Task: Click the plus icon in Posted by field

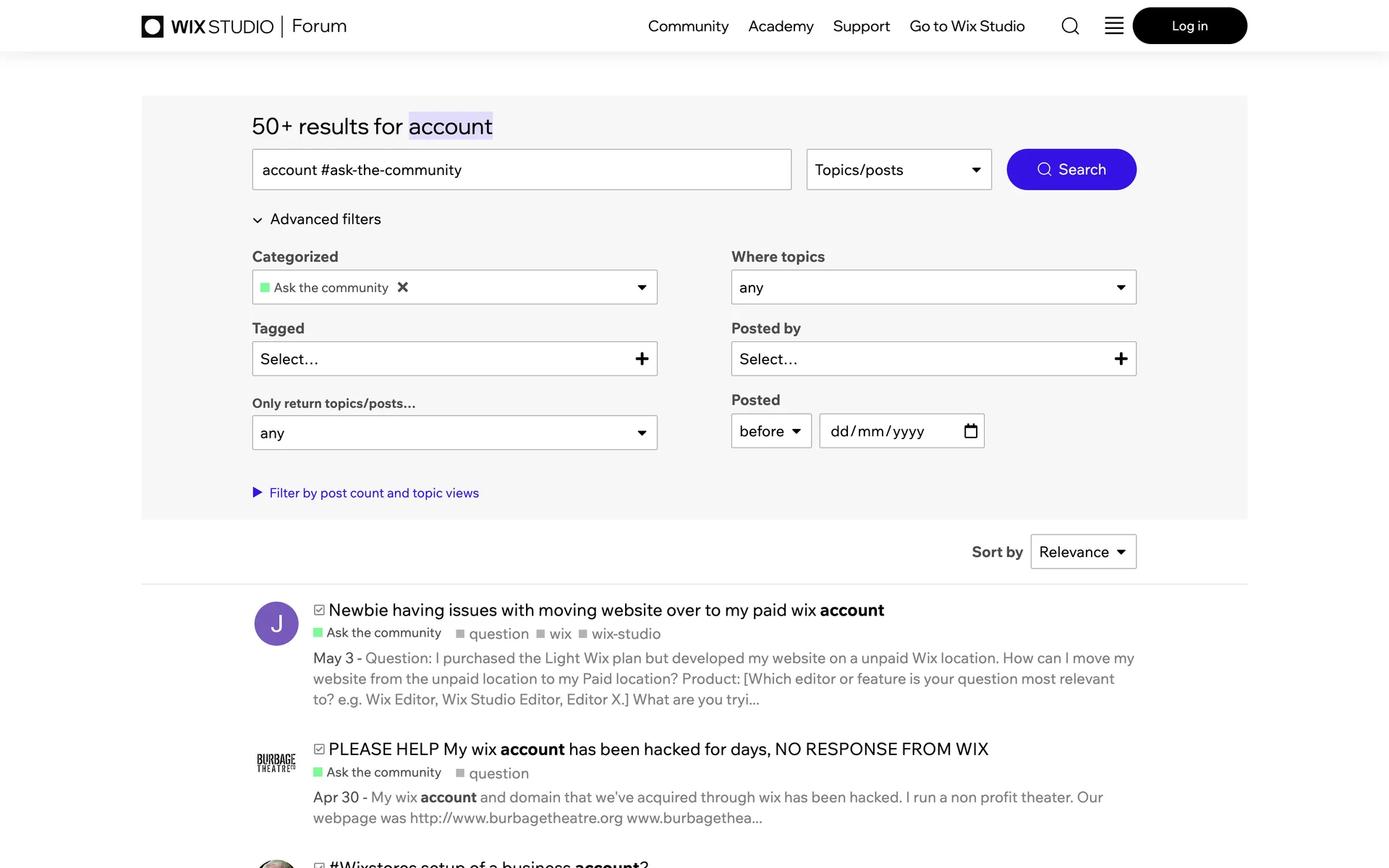Action: [x=1121, y=359]
